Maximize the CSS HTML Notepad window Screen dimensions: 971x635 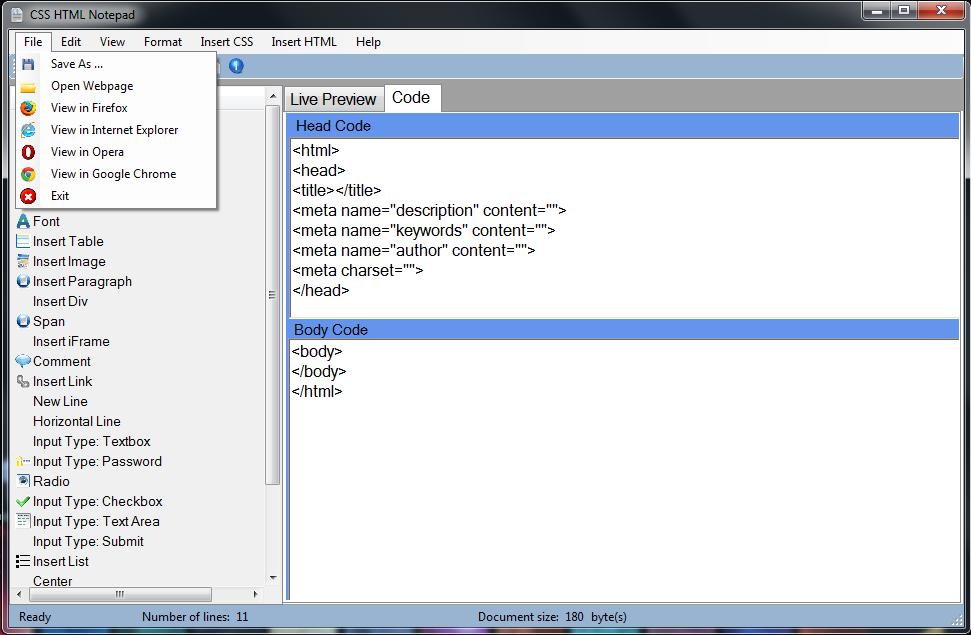click(x=904, y=11)
